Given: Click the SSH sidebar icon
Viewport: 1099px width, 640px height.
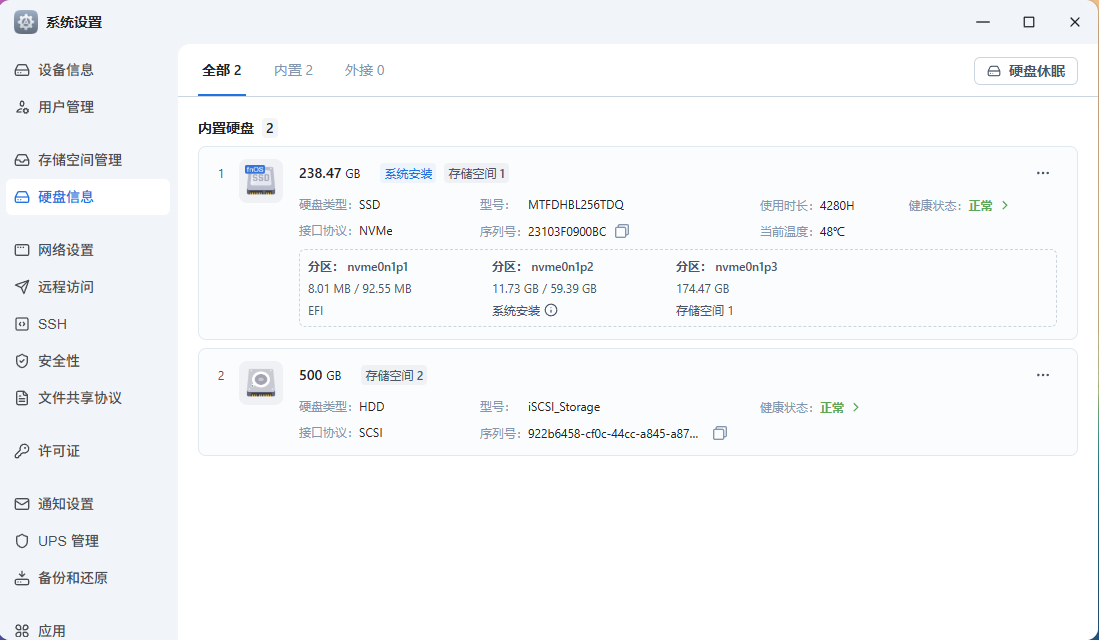Looking at the screenshot, I should (22, 324).
